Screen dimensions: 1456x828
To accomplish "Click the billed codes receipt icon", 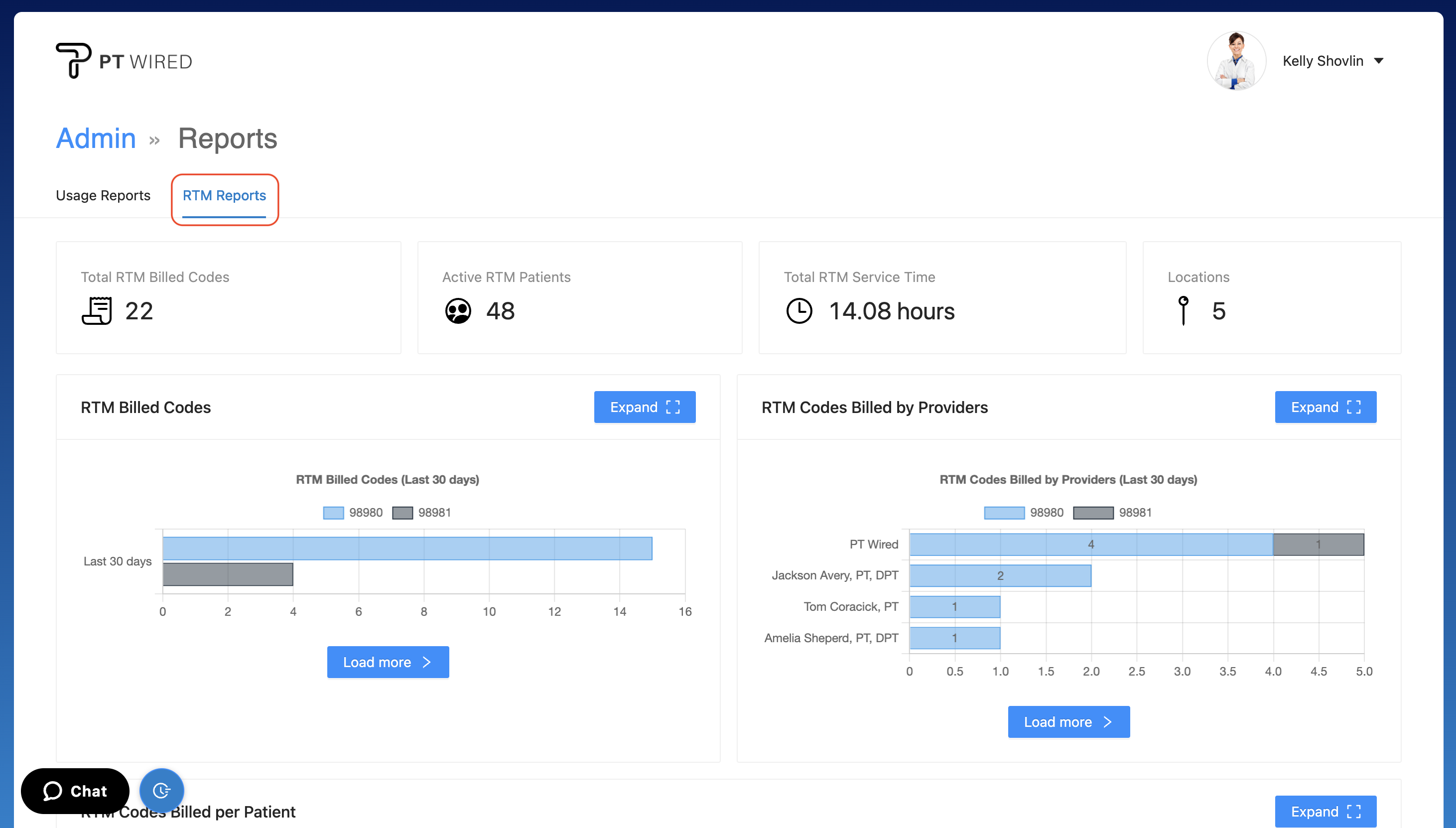I will pyautogui.click(x=96, y=311).
